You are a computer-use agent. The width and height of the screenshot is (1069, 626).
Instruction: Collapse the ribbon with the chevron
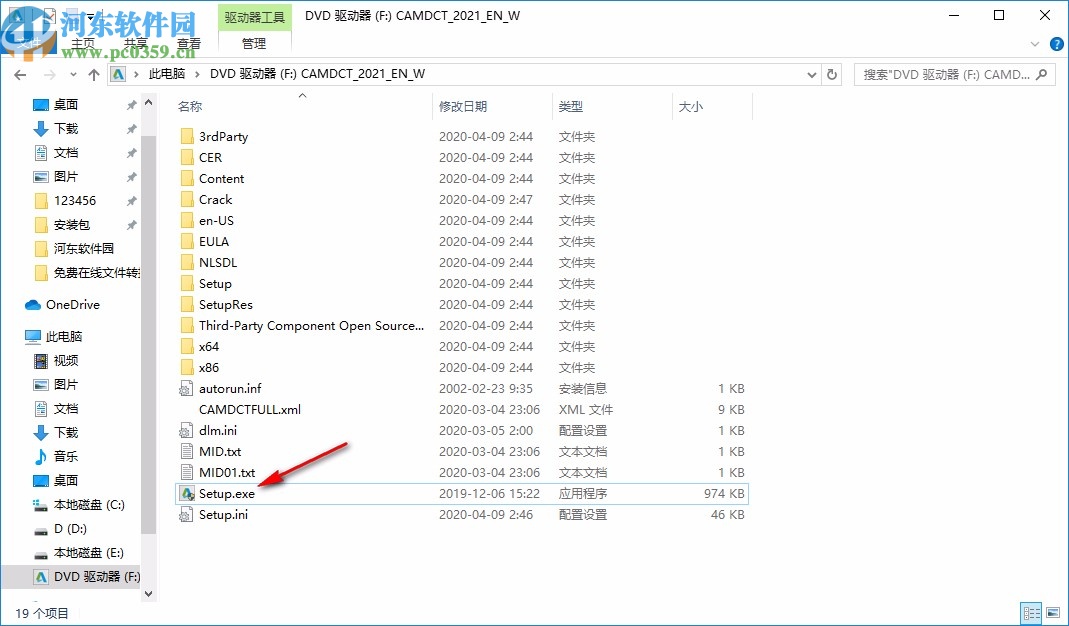tap(1034, 44)
